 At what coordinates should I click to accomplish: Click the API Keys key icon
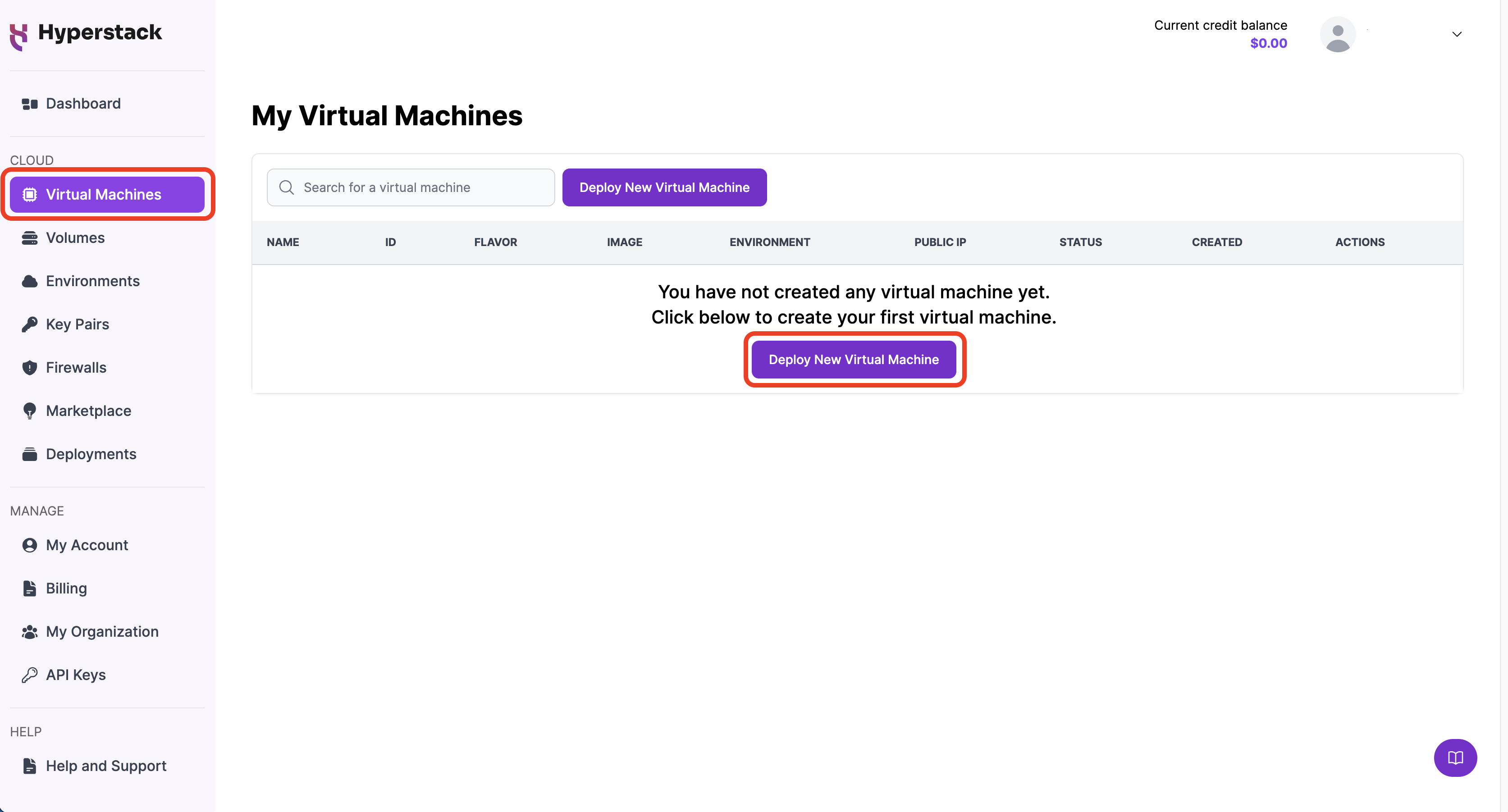29,675
